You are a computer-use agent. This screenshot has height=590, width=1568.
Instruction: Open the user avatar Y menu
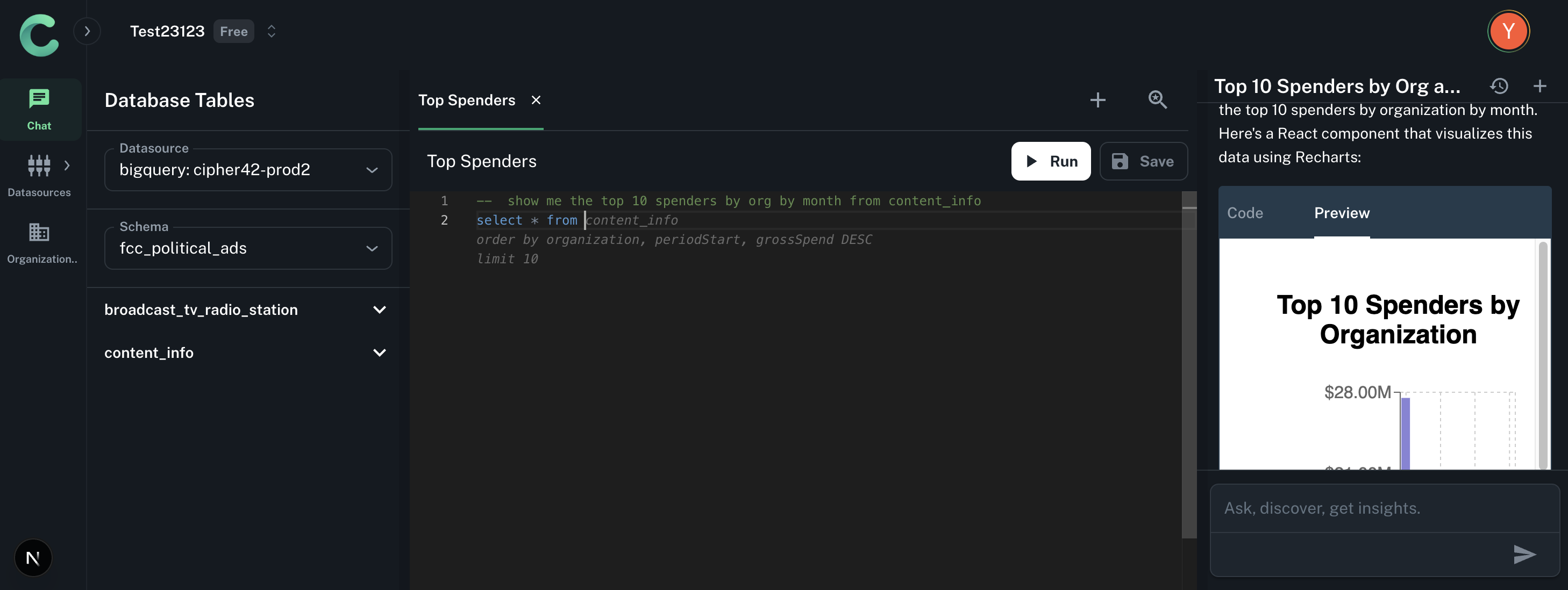click(1508, 31)
